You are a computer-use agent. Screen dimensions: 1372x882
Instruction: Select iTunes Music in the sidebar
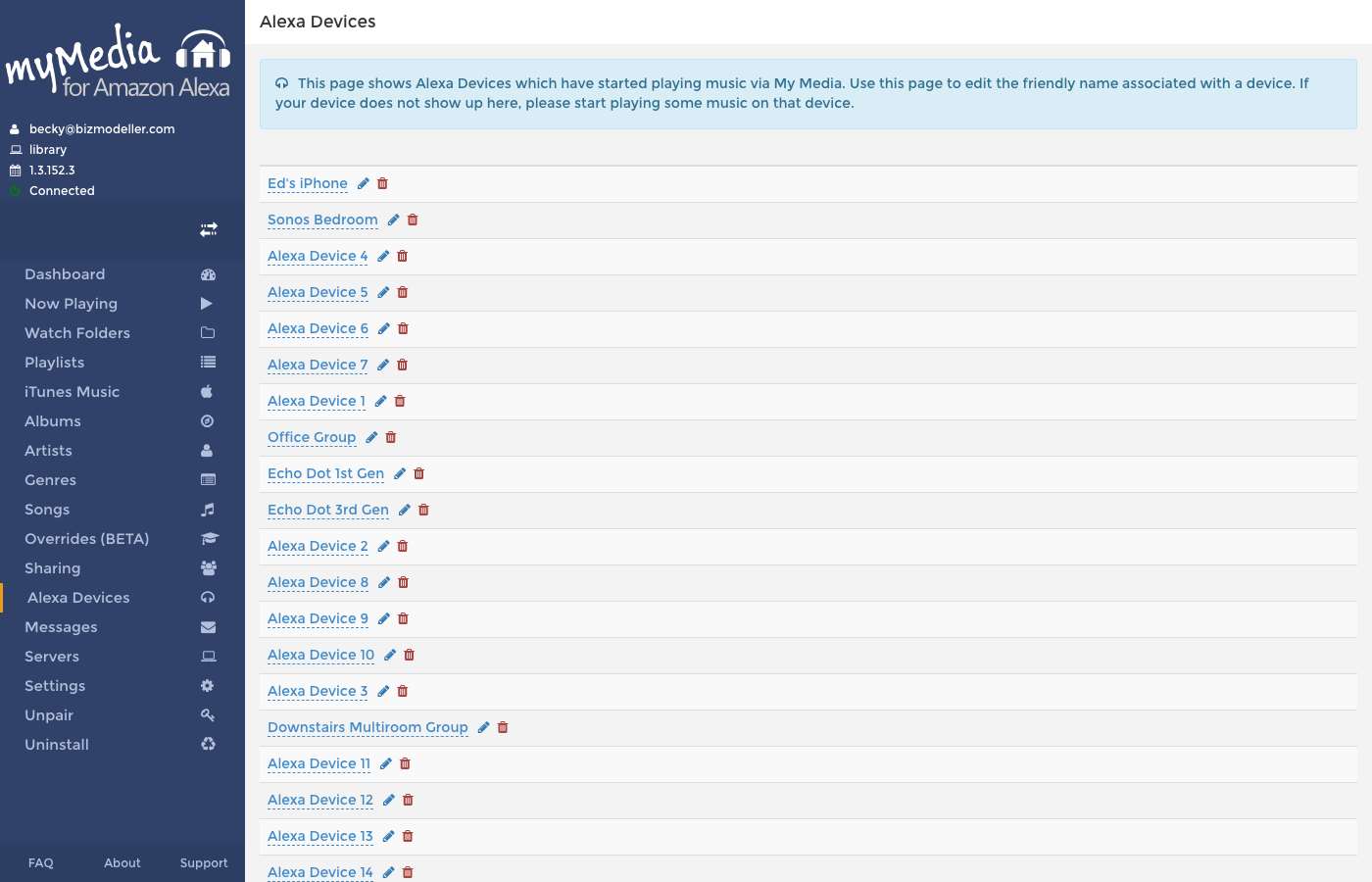click(72, 392)
